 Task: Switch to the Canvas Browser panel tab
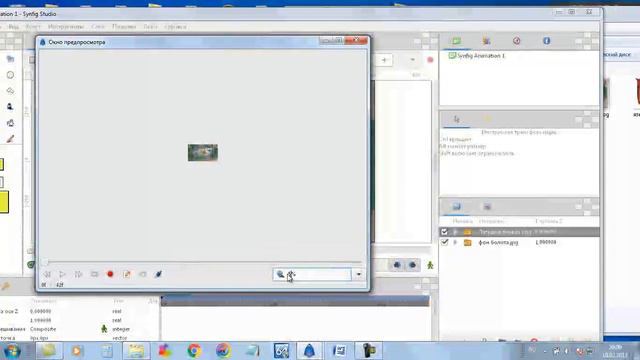(456, 41)
